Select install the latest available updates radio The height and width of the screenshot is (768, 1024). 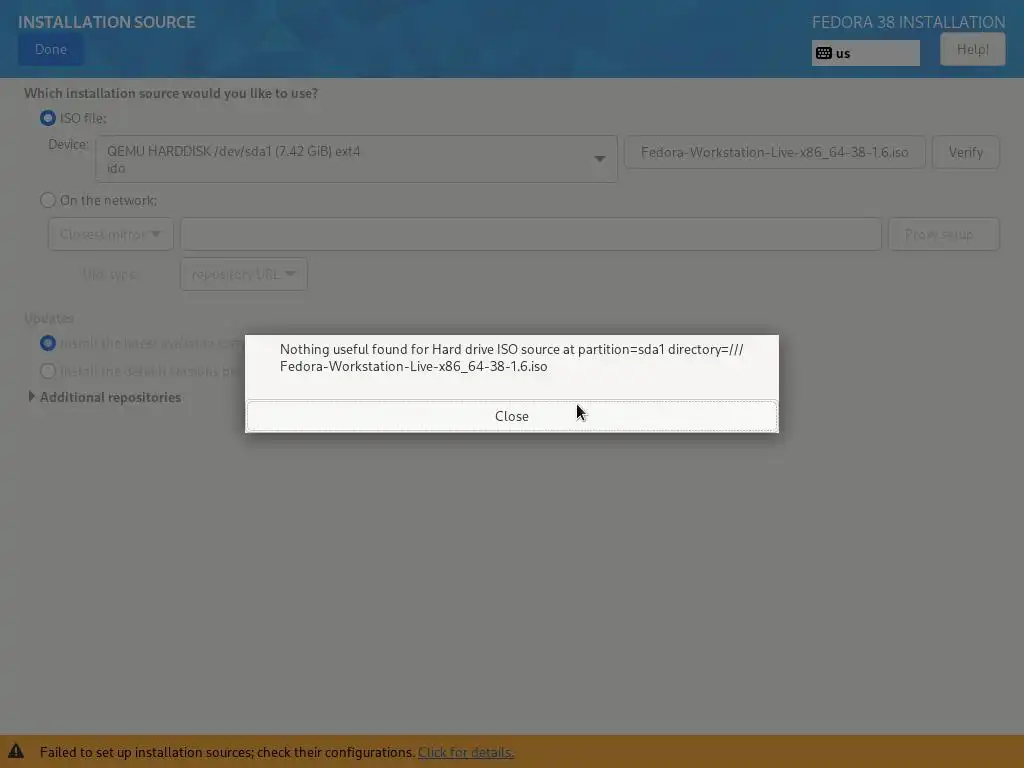coord(48,343)
